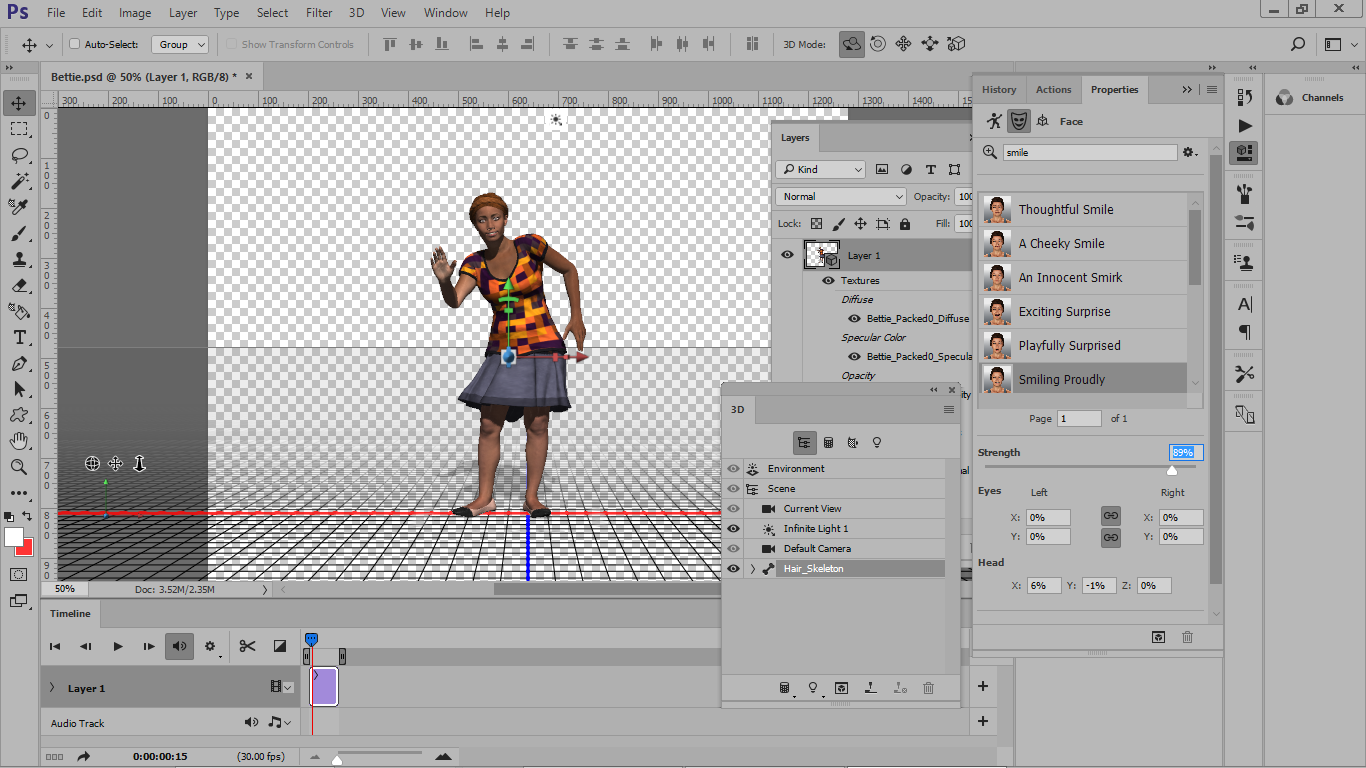The width and height of the screenshot is (1366, 768).
Task: Select the Move tool in the toolbox
Action: 19,102
